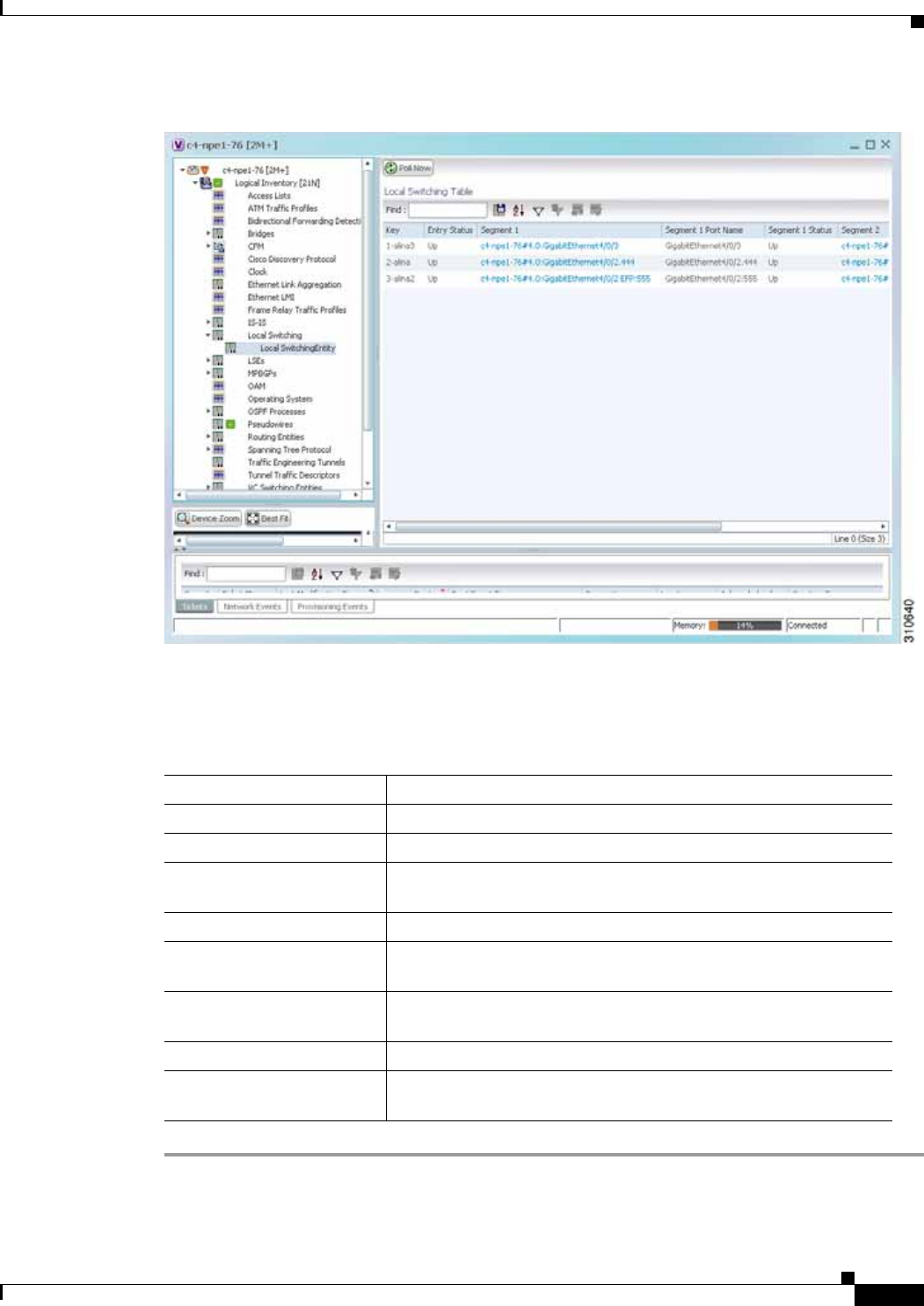Expand the CFM tree node
Image resolution: width=924 pixels, height=1306 pixels.
[x=208, y=246]
